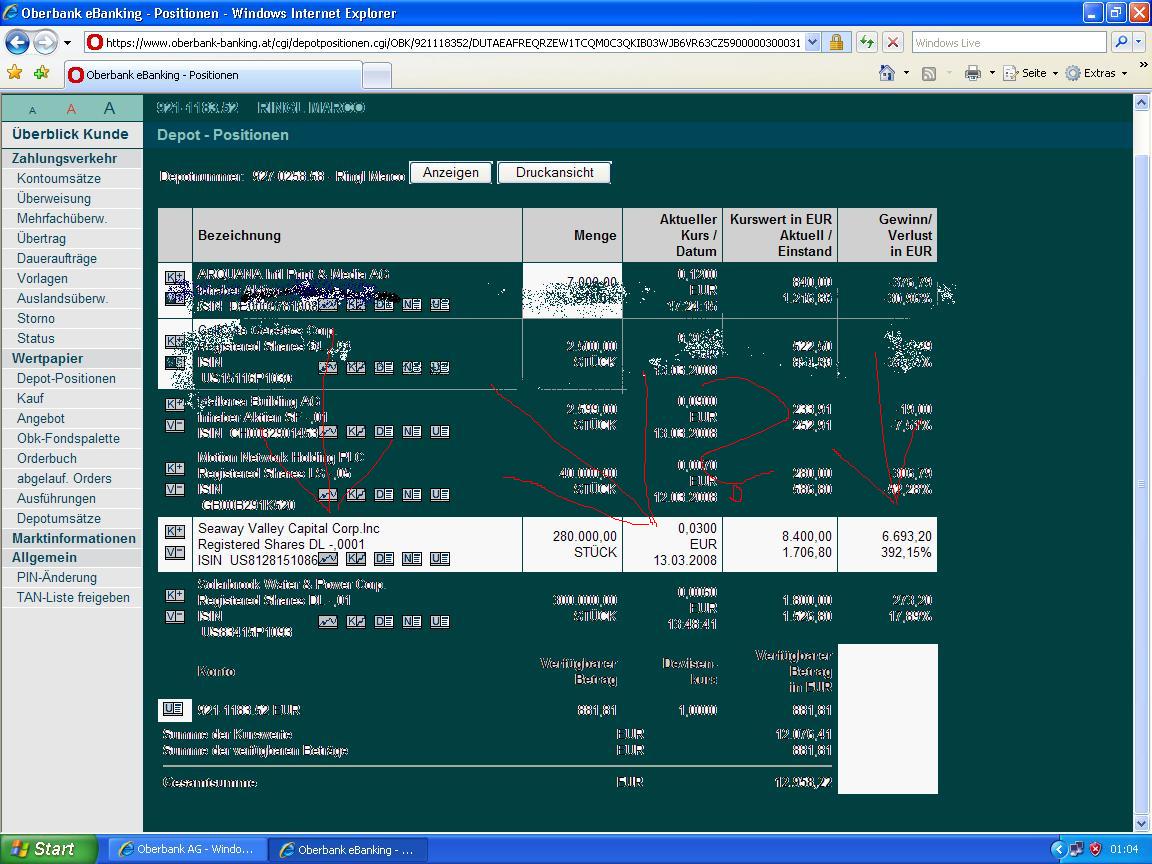Open the Print options dropdown arrow
Screen dimensions: 1152x864
992,73
